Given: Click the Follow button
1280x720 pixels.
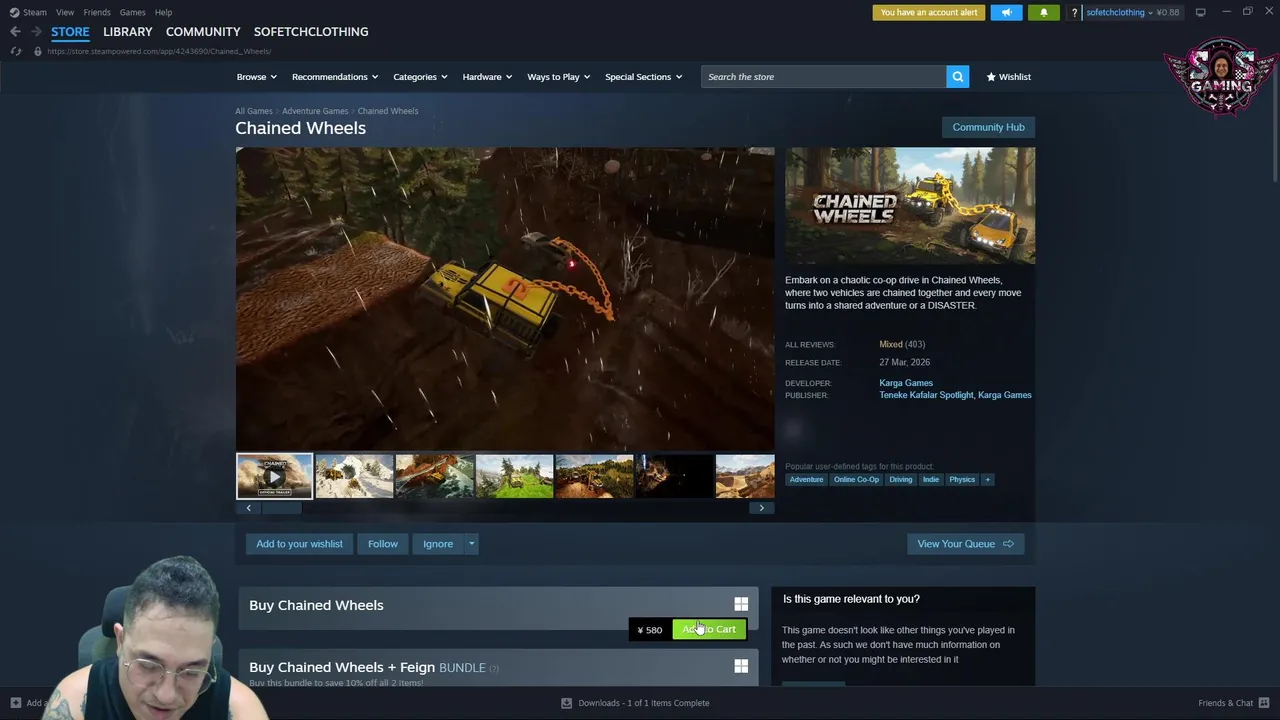Looking at the screenshot, I should click(x=383, y=544).
